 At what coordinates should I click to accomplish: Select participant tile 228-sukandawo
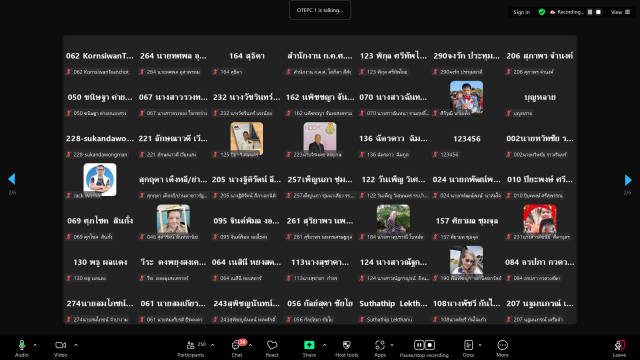100,143
